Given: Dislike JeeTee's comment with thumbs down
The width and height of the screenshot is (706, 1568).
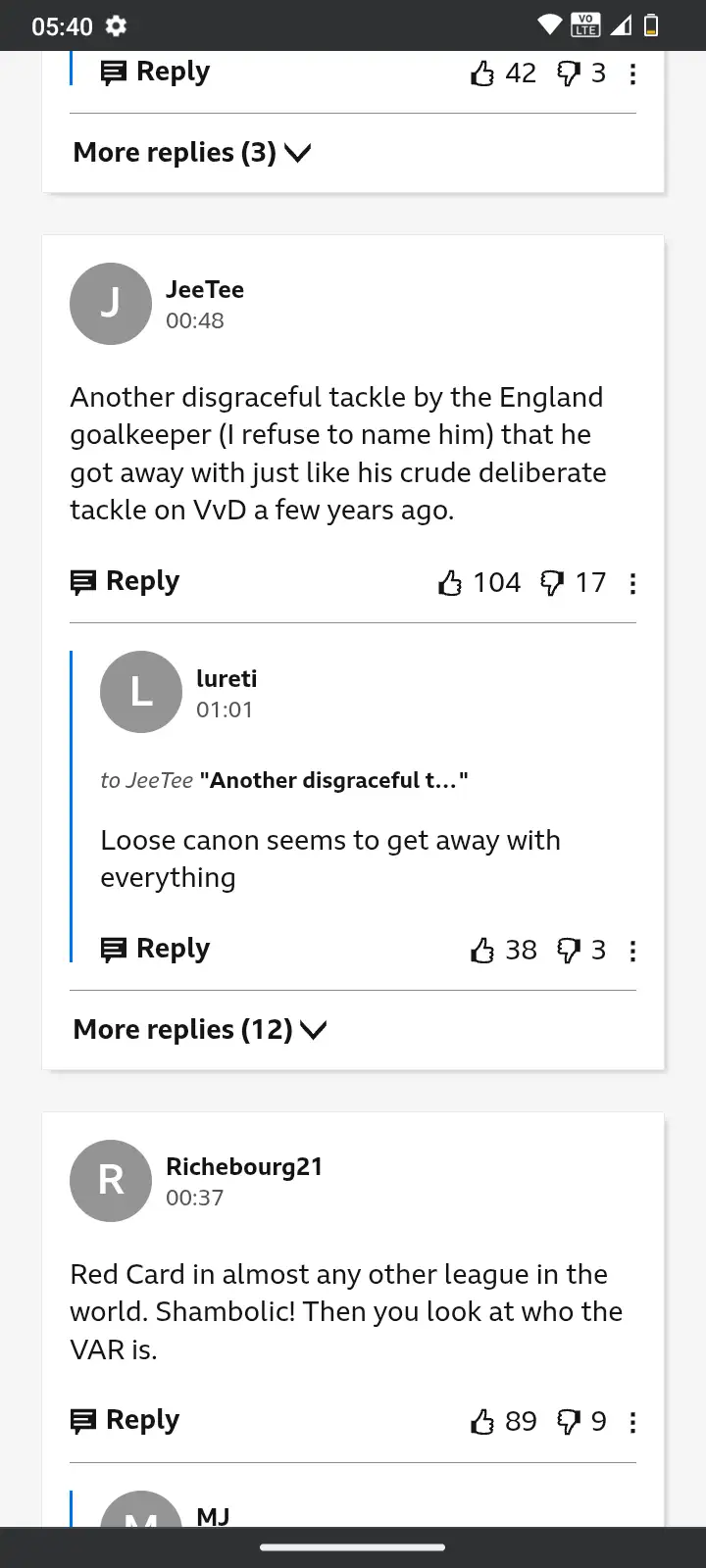Looking at the screenshot, I should pyautogui.click(x=552, y=583).
